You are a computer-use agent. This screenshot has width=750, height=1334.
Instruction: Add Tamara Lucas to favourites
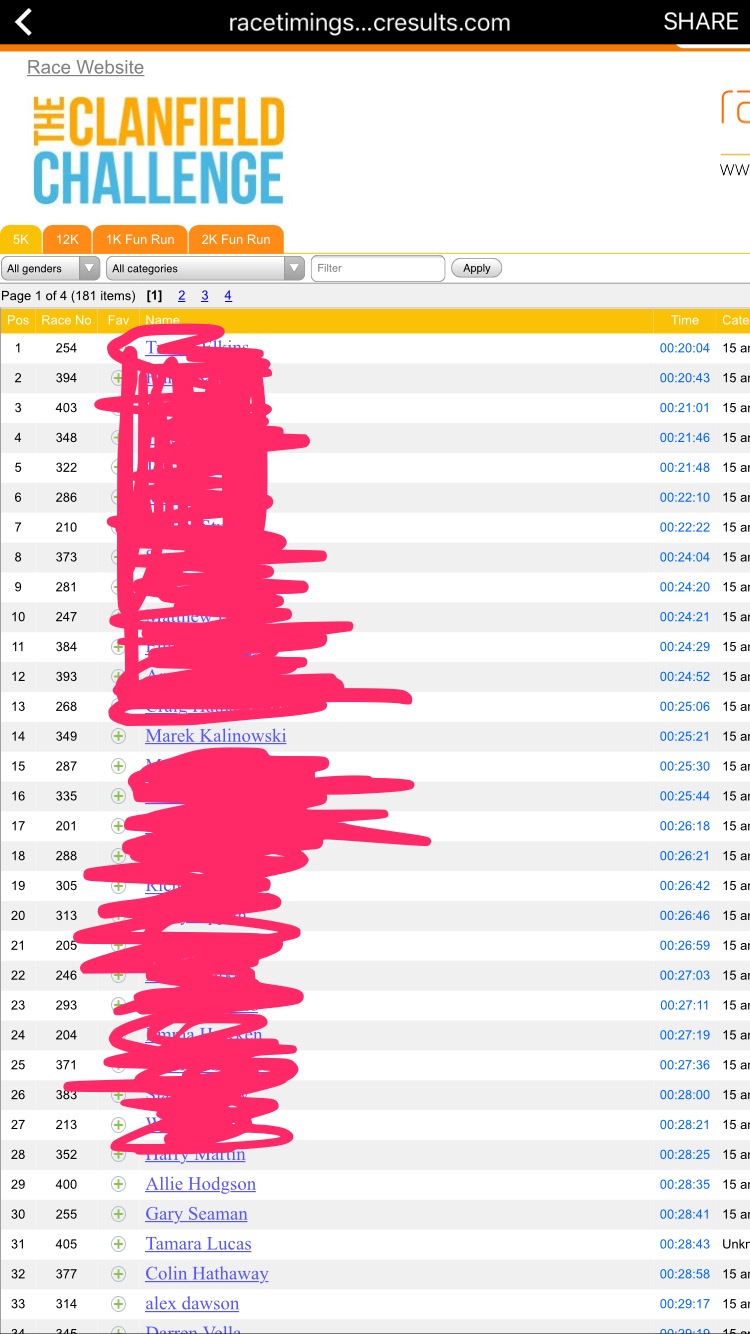(x=118, y=1244)
